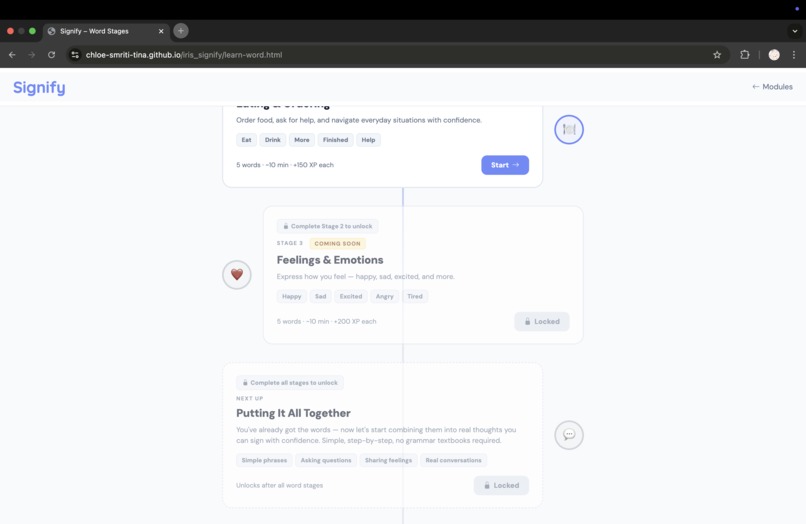The width and height of the screenshot is (806, 524).
Task: Select the More word tag
Action: (302, 140)
